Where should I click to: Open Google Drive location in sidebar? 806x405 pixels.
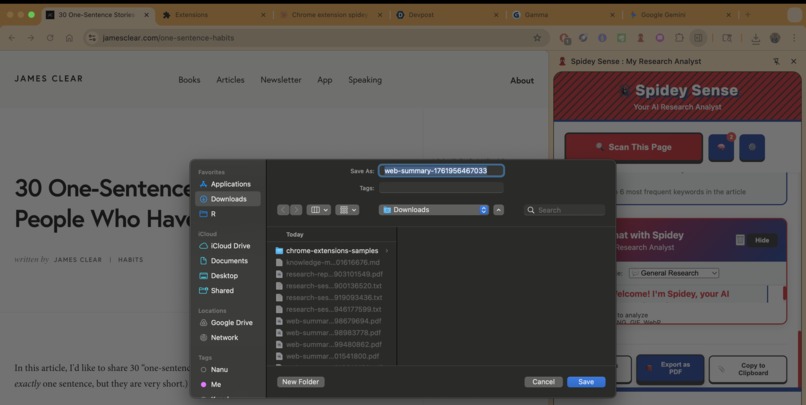(x=228, y=323)
